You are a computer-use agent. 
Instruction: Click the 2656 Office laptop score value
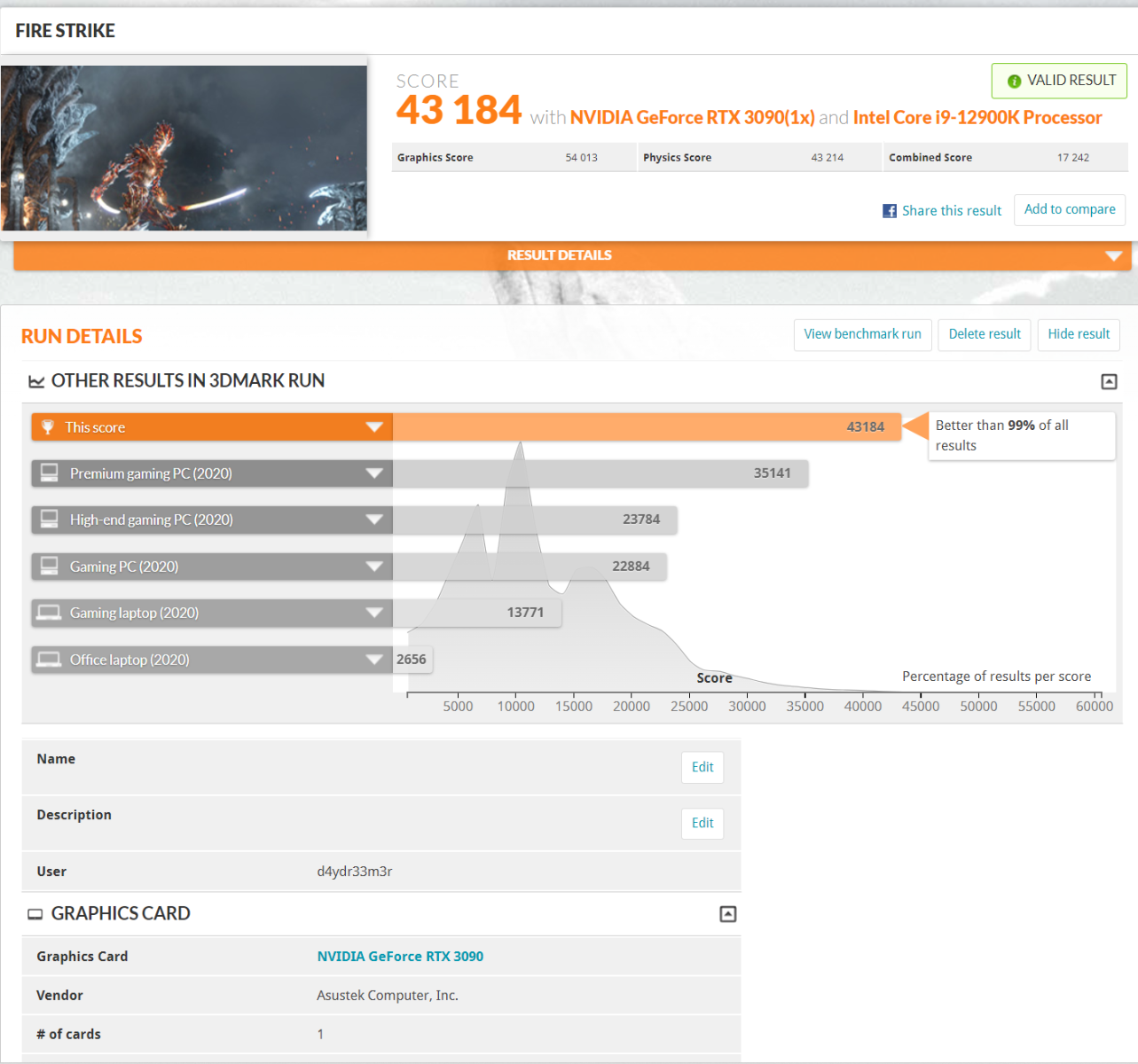click(412, 660)
